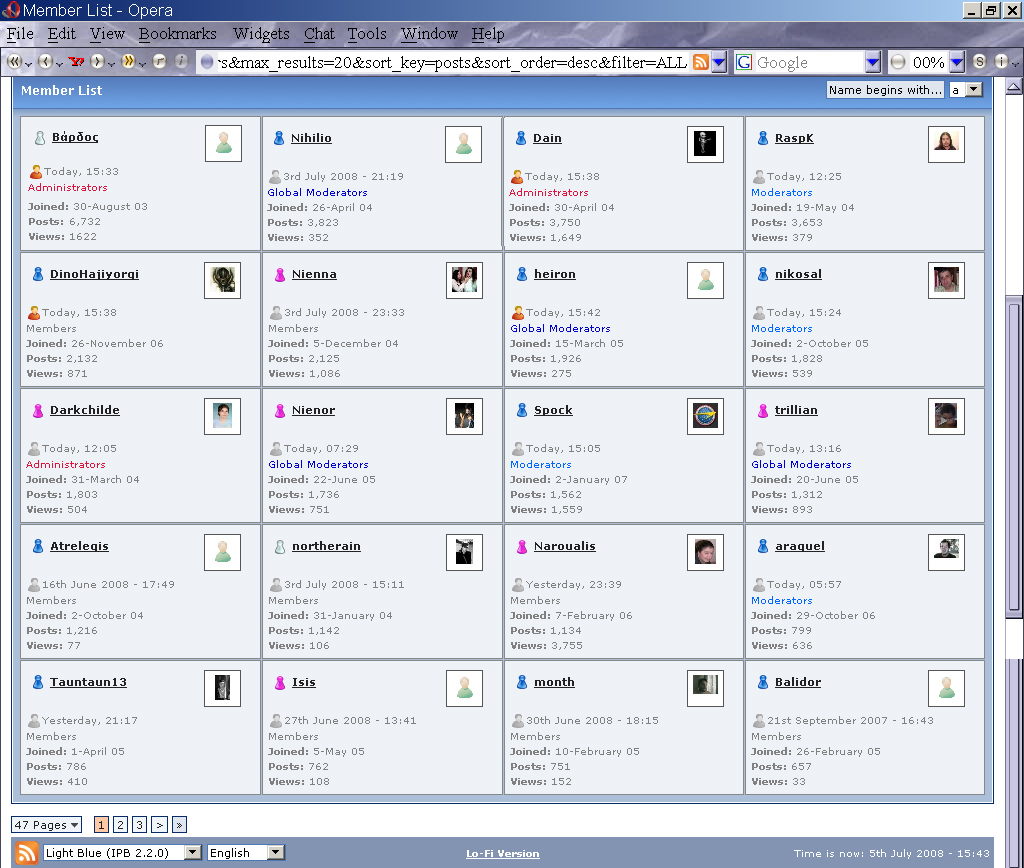Viewport: 1024px width, 868px height.
Task: Open the Widgets menu
Action: (261, 34)
